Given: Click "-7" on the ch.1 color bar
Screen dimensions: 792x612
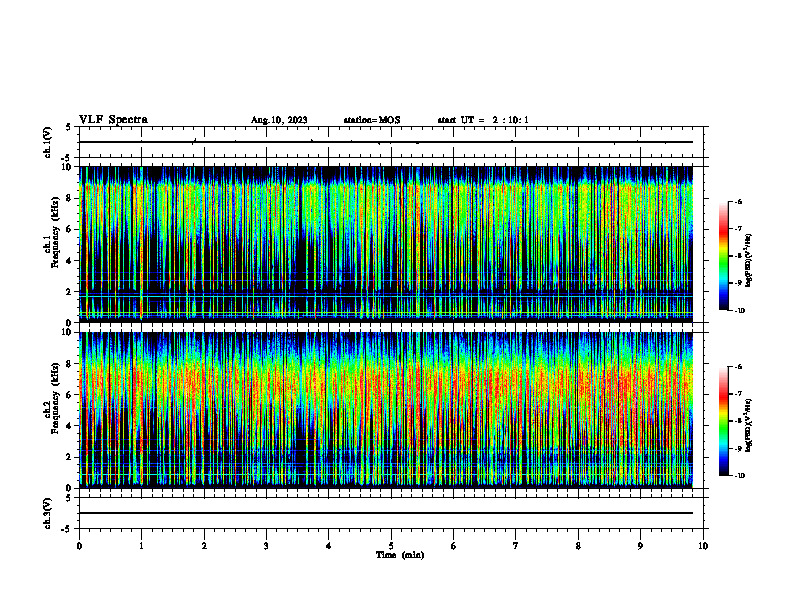Looking at the screenshot, I should pos(738,229).
